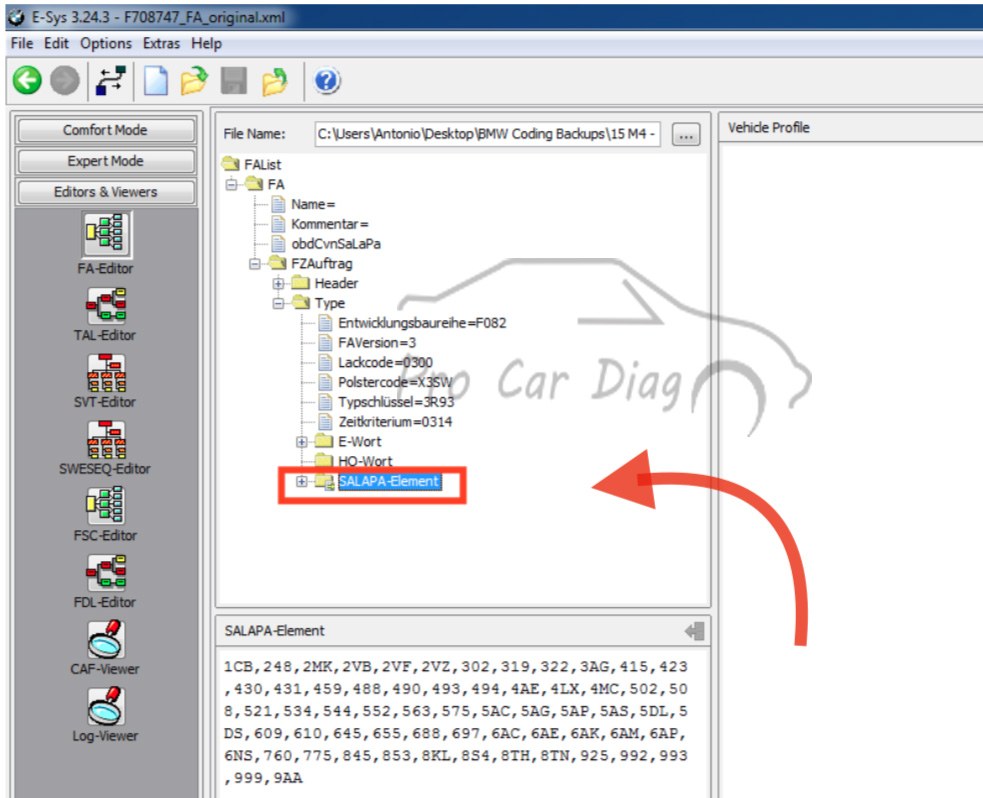The width and height of the screenshot is (983, 798).
Task: Collapse the FA tree node
Action: click(231, 184)
